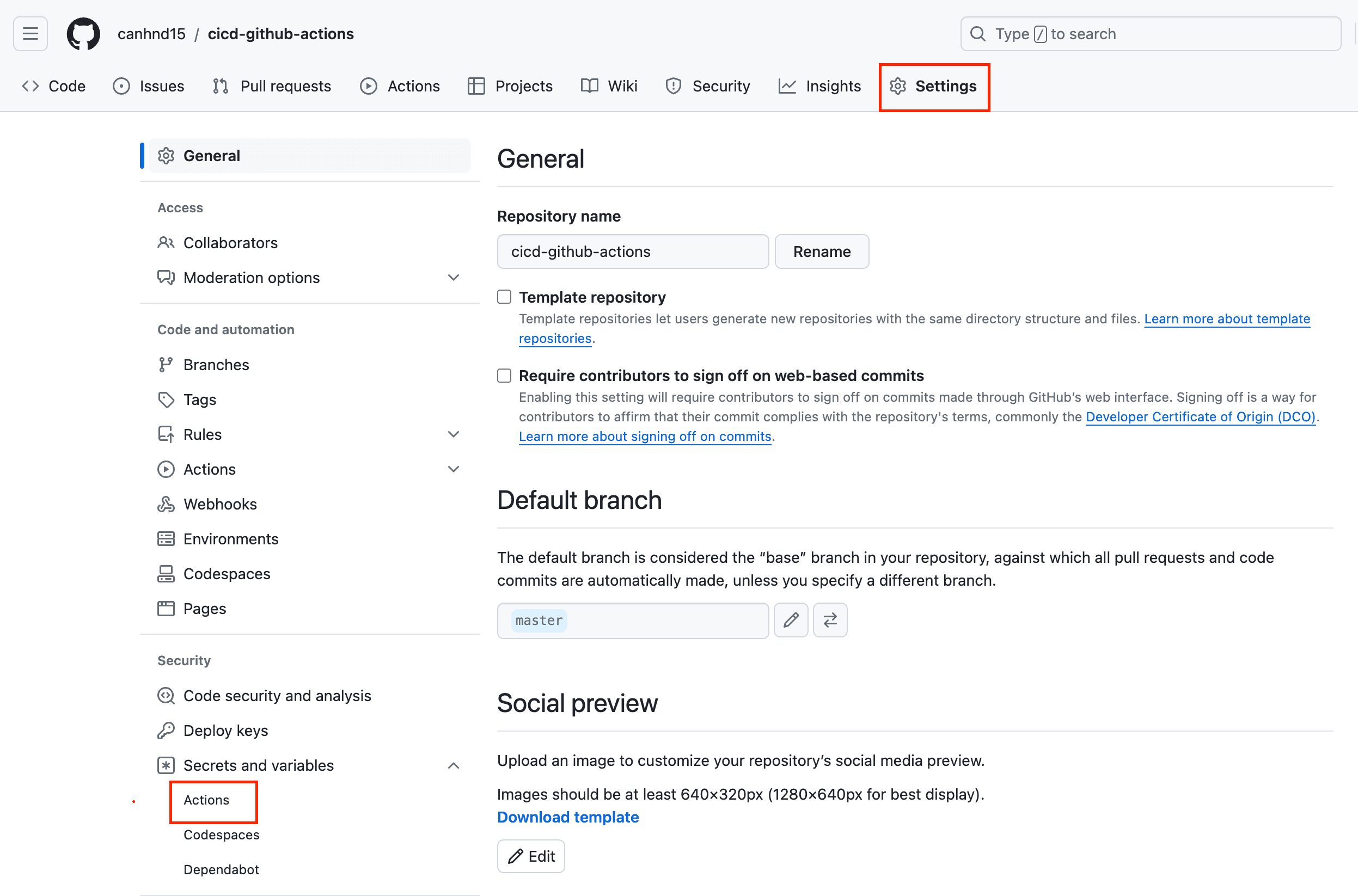The width and height of the screenshot is (1358, 896).
Task: Go to canhnd15 owner profile link
Action: [x=151, y=34]
